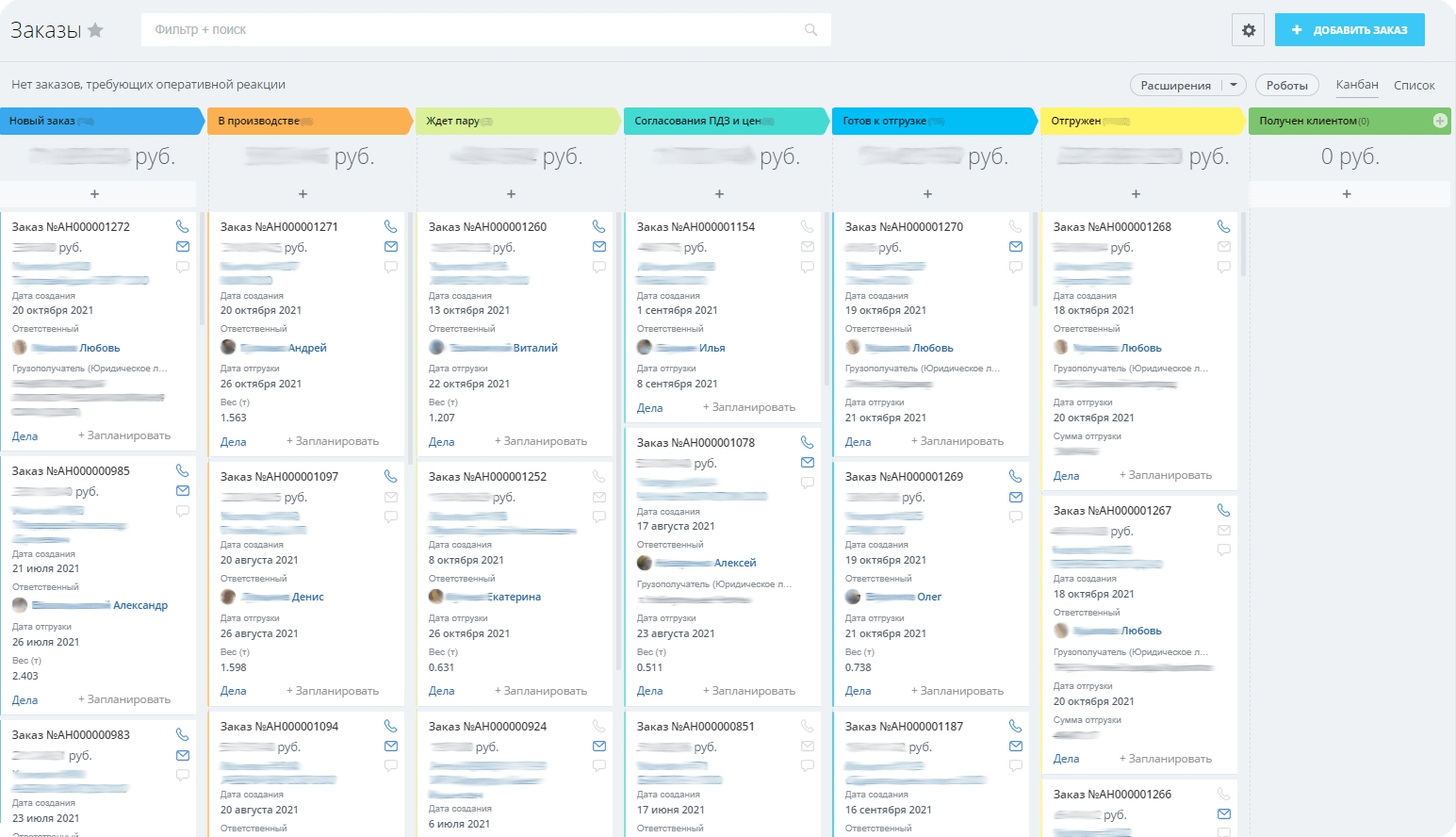Open the chat bubble on order АН000001252
The image size is (1456, 837).
click(x=599, y=517)
